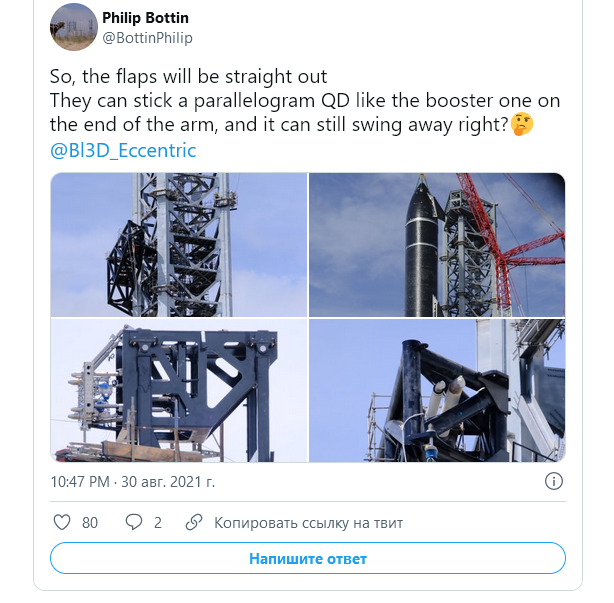Open the info icon beside the timestamp
This screenshot has width=614, height=603.
click(553, 481)
